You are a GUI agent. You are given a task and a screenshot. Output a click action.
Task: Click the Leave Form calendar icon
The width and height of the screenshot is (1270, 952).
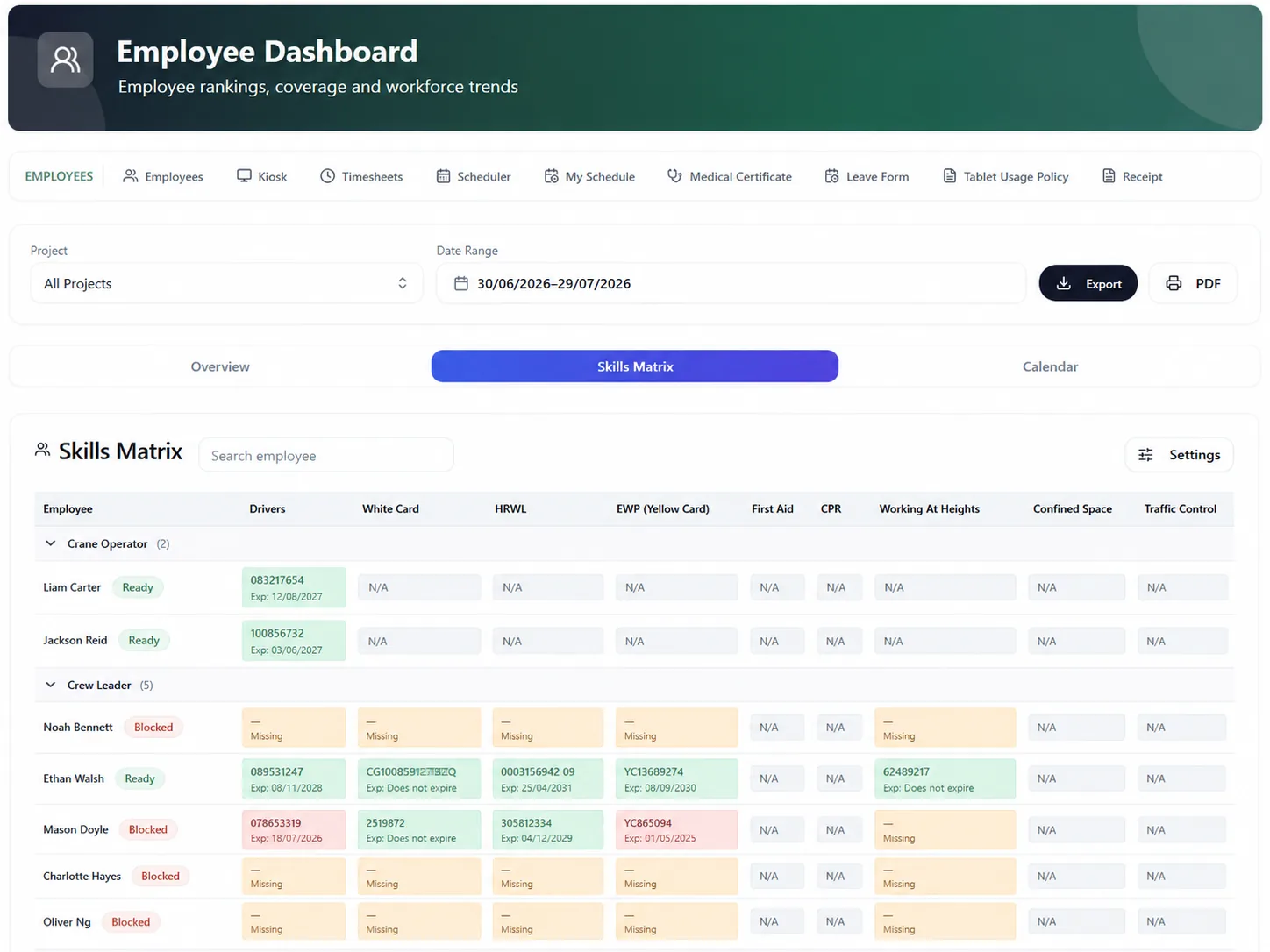[831, 176]
